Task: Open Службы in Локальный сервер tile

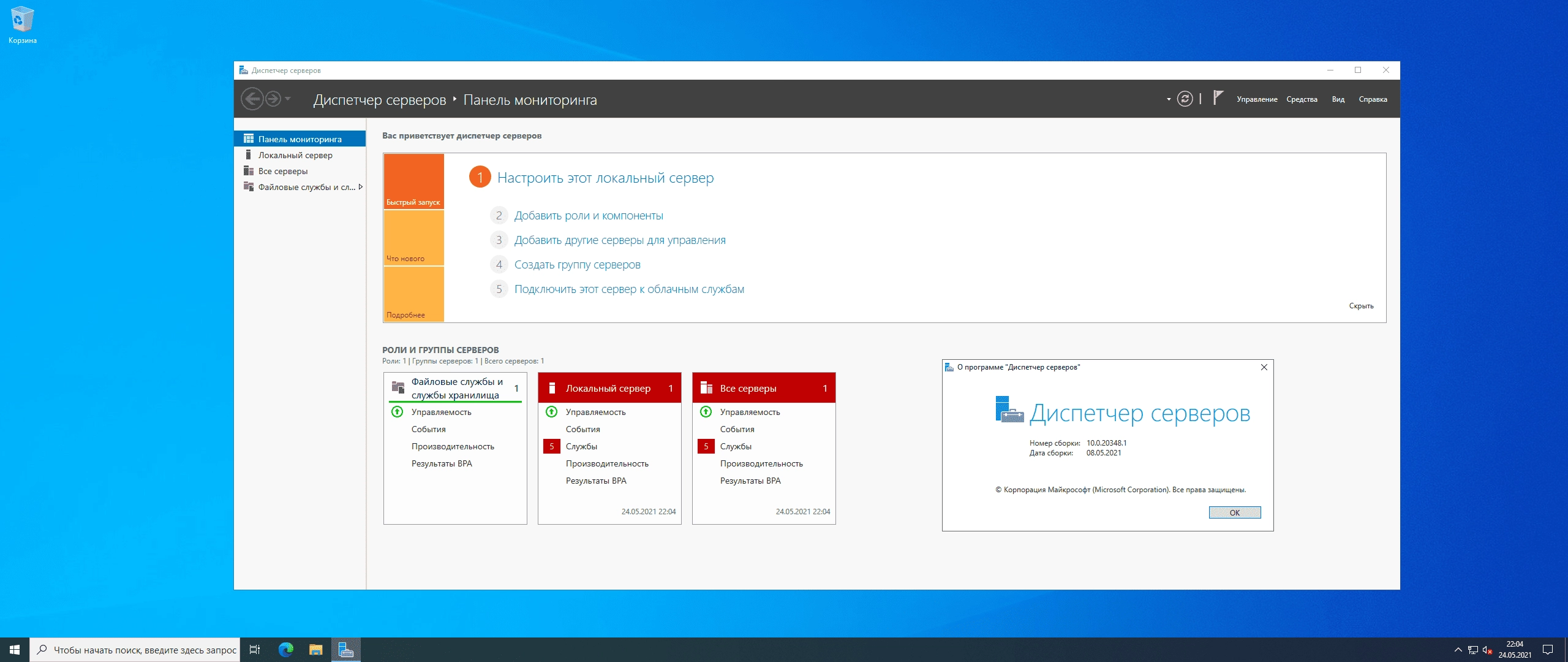Action: coord(581,446)
